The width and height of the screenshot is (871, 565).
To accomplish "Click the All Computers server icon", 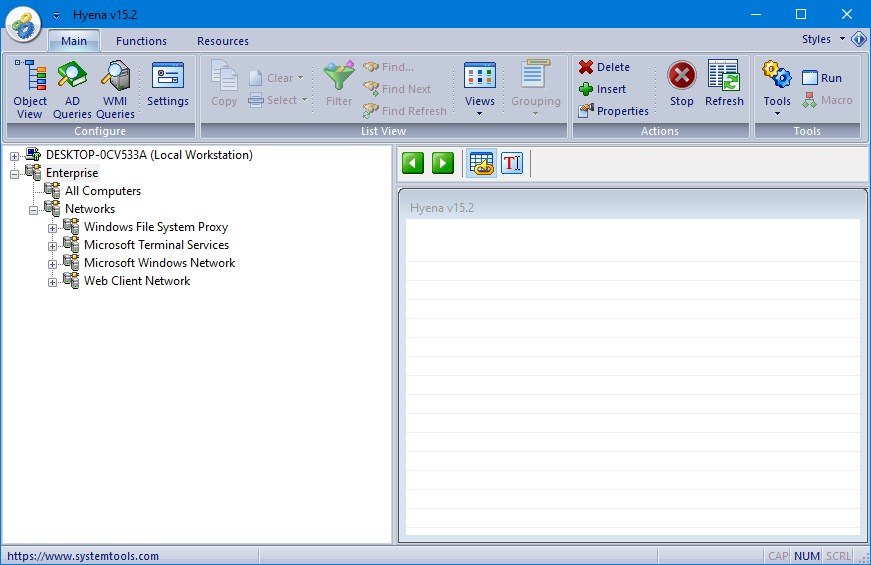I will coord(52,190).
